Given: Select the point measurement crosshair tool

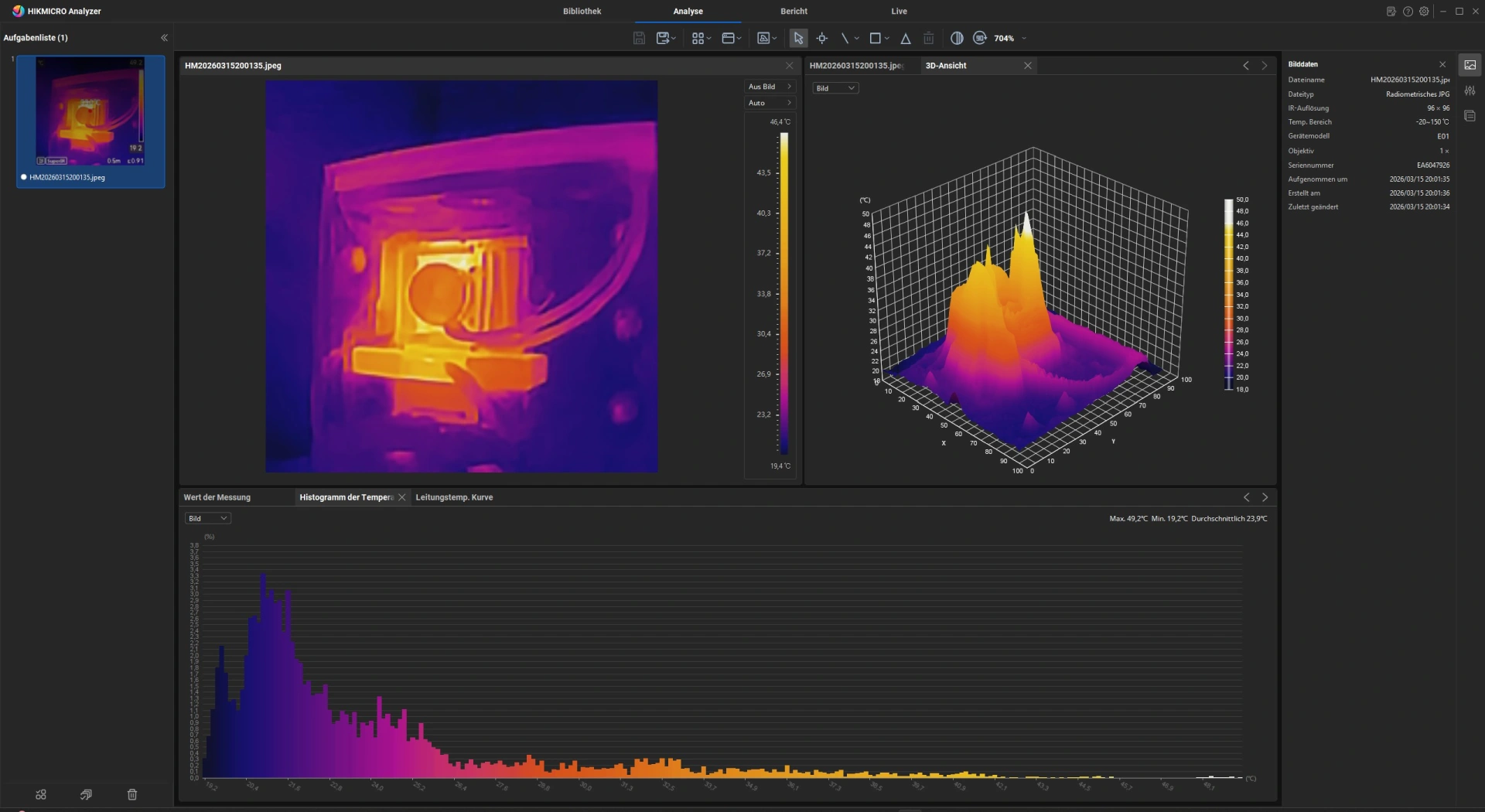Looking at the screenshot, I should click(822, 38).
